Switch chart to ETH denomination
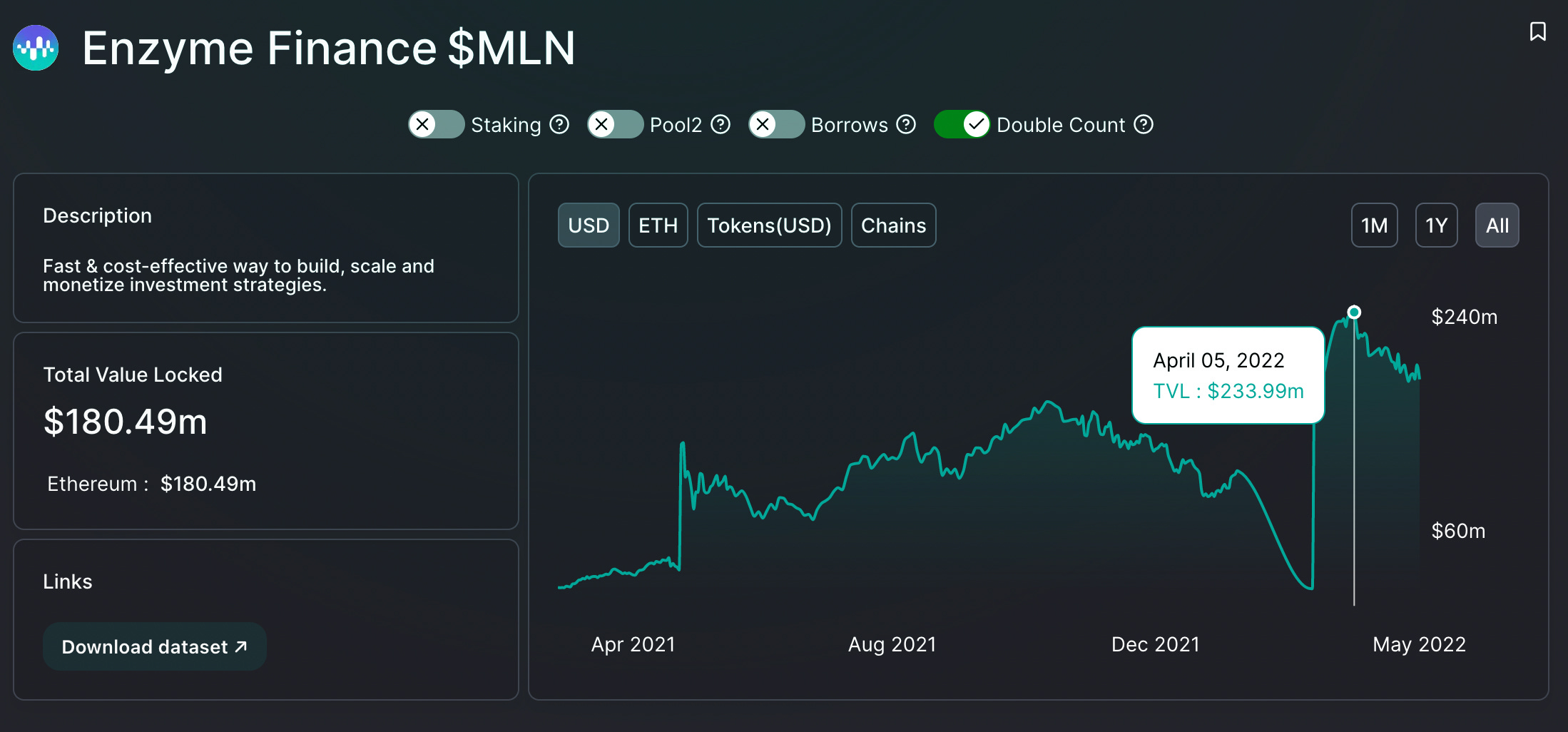This screenshot has width=1568, height=732. (x=658, y=225)
